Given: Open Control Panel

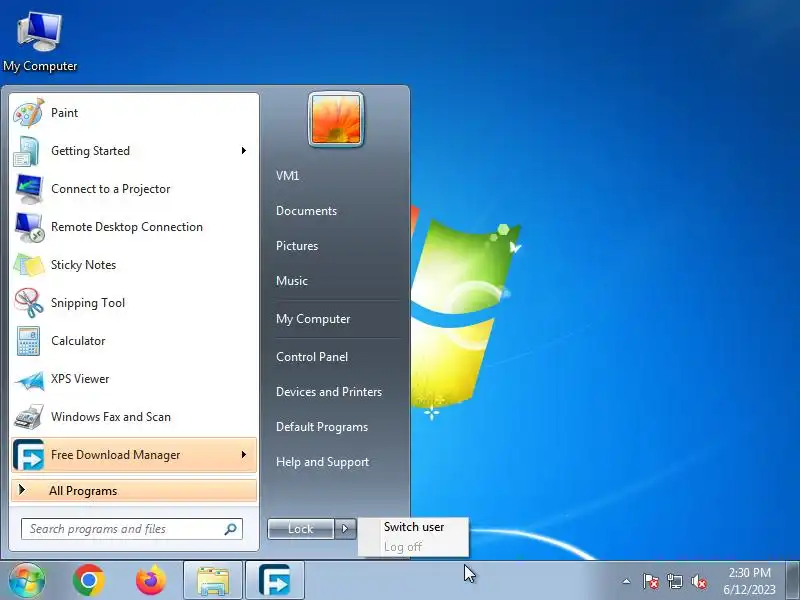Looking at the screenshot, I should [x=312, y=357].
